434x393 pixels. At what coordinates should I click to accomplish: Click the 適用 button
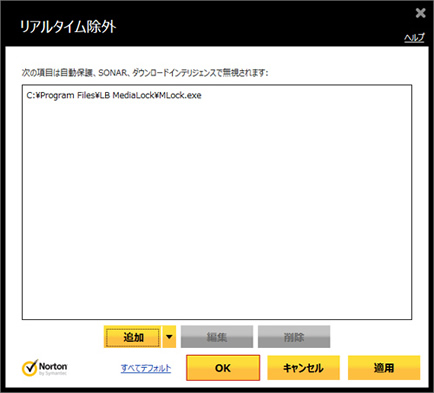coord(384,368)
